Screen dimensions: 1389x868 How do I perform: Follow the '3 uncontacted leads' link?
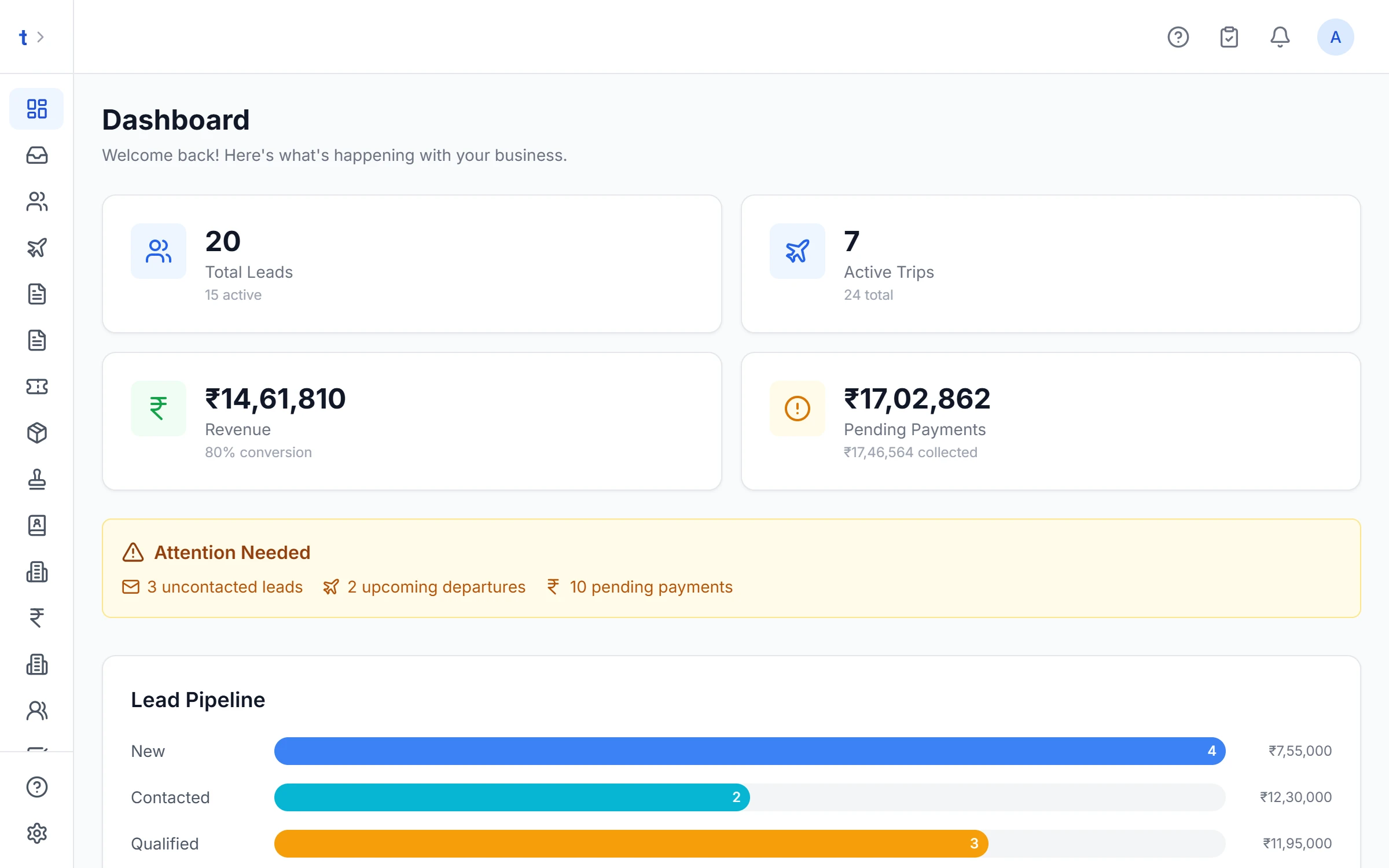212,587
